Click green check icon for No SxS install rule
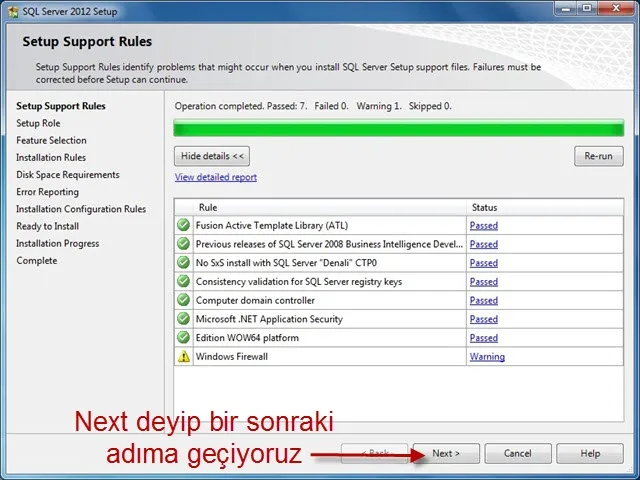This screenshot has width=640, height=480. pyautogui.click(x=184, y=262)
